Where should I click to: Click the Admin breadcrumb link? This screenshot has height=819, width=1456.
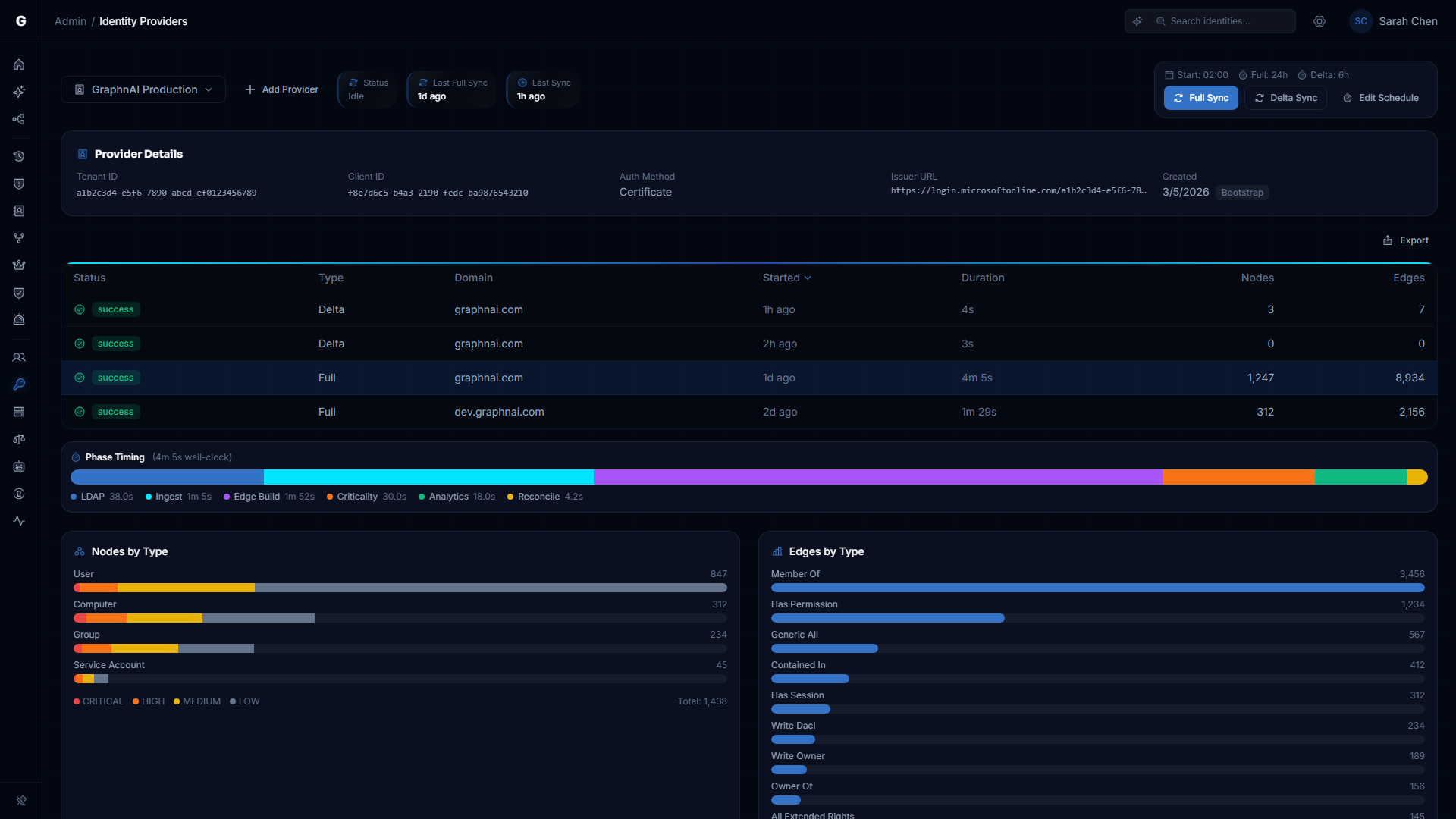[x=70, y=21]
